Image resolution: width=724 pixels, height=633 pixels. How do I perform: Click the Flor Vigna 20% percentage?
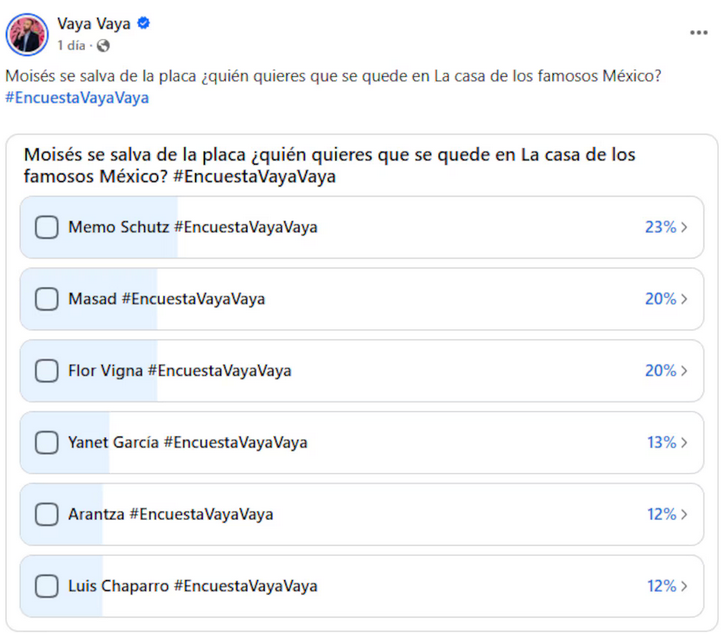(661, 371)
